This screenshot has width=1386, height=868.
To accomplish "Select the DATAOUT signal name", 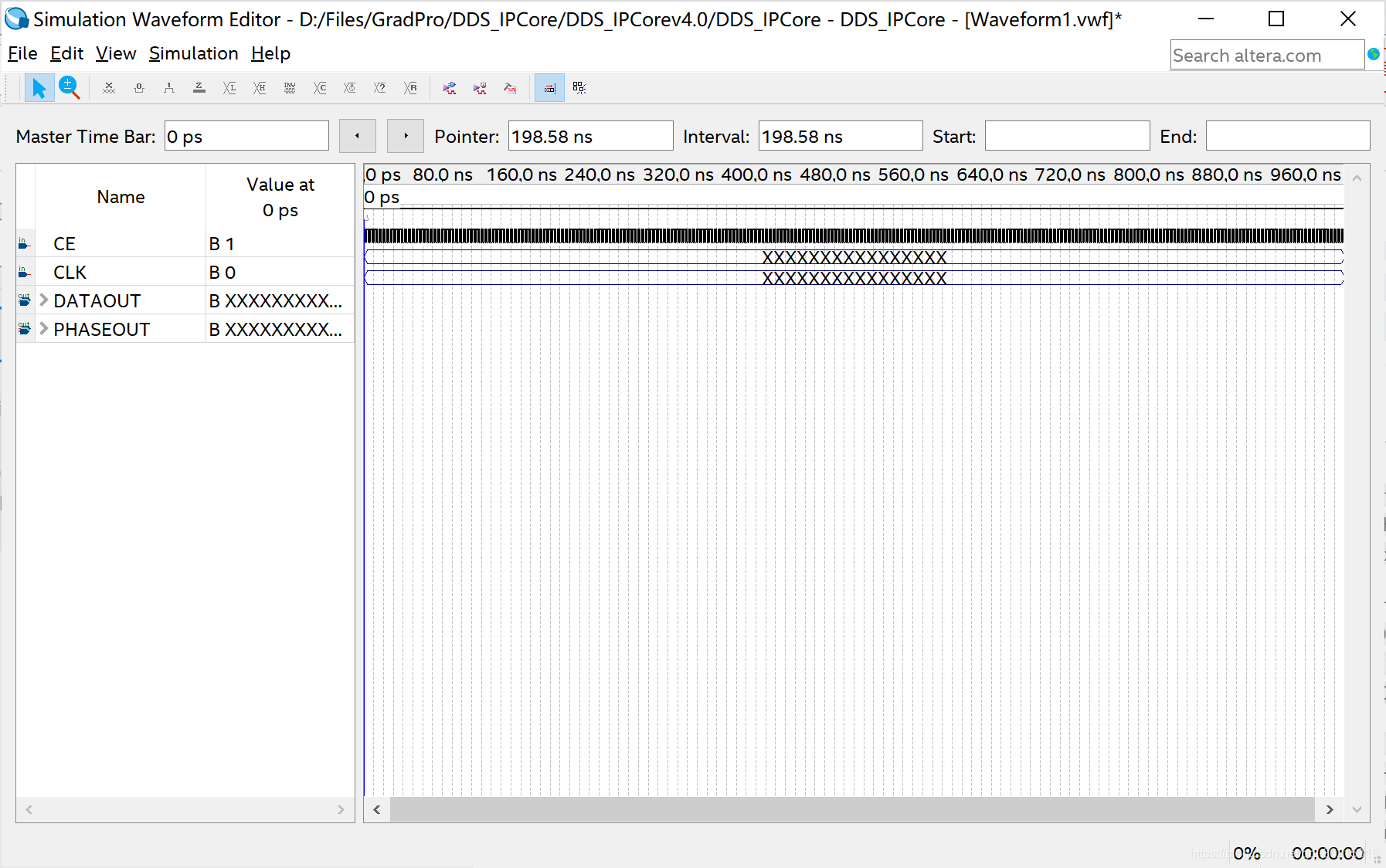I will point(97,300).
